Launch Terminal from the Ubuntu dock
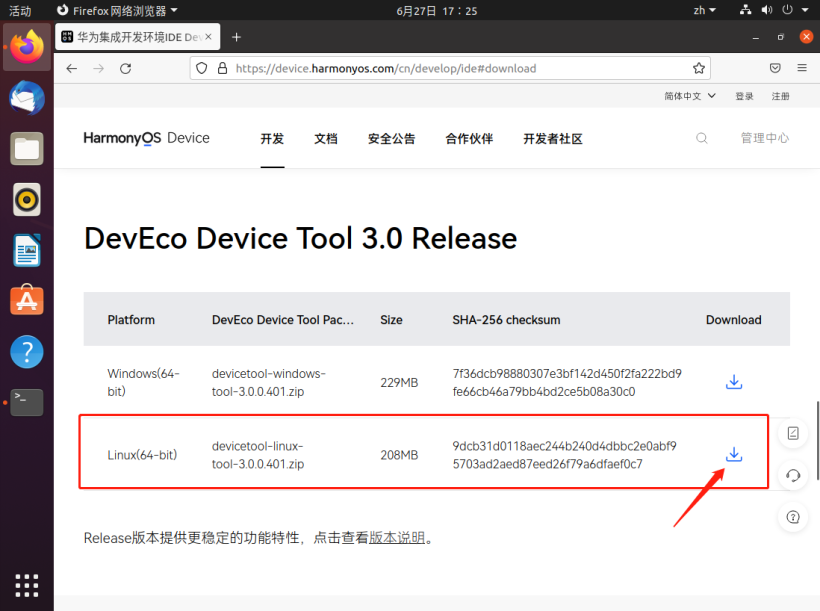Viewport: 820px width, 611px height. click(x=27, y=403)
